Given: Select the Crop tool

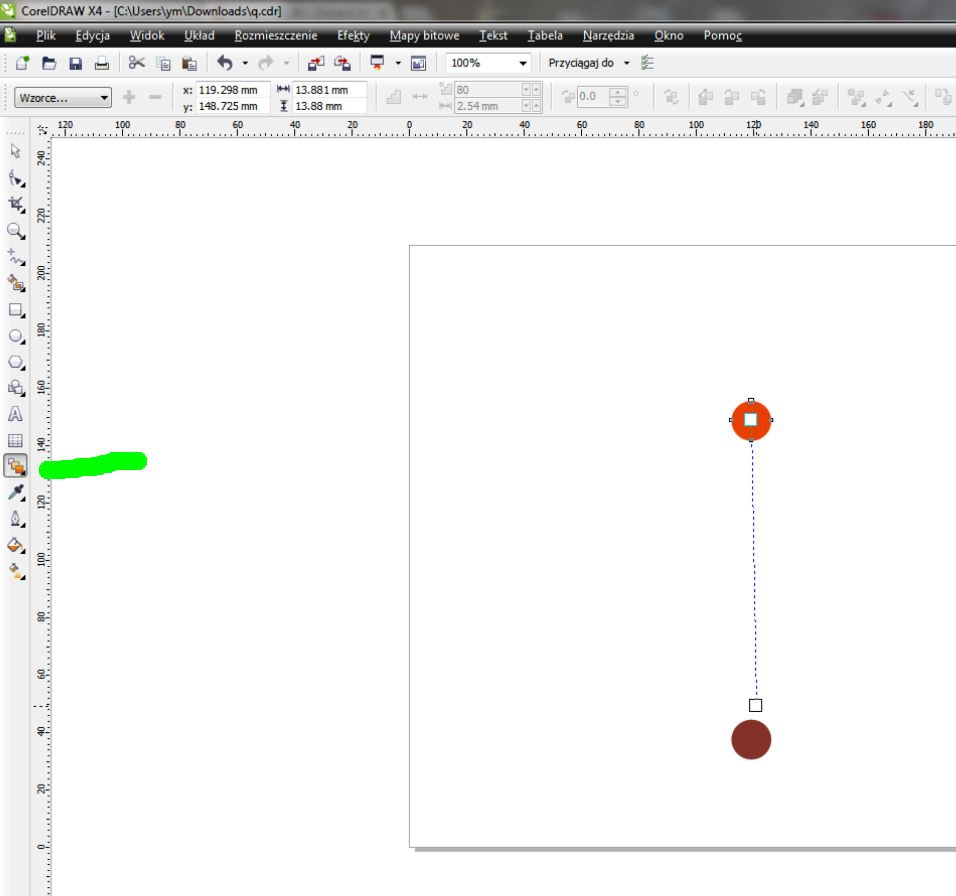Looking at the screenshot, I should point(15,203).
